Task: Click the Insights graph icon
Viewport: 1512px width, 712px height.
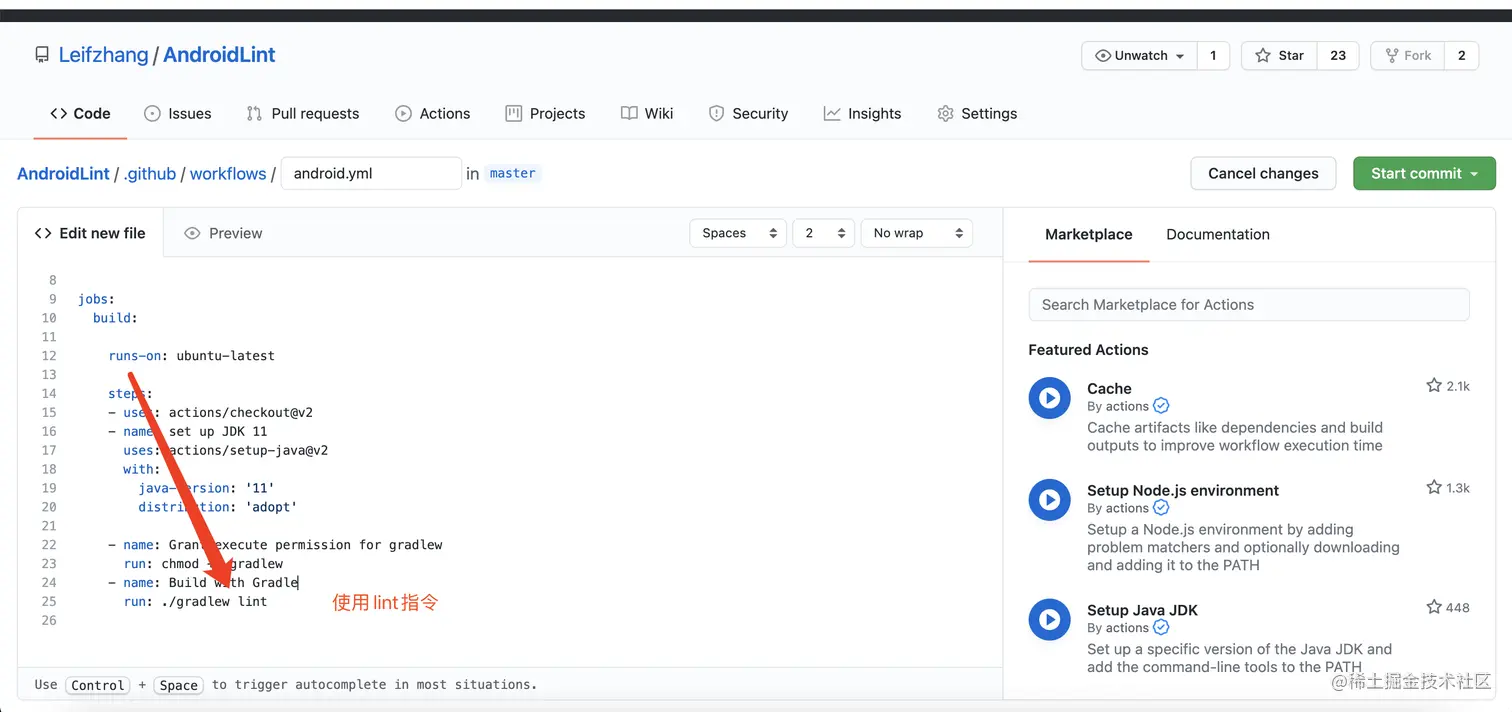Action: (x=832, y=114)
